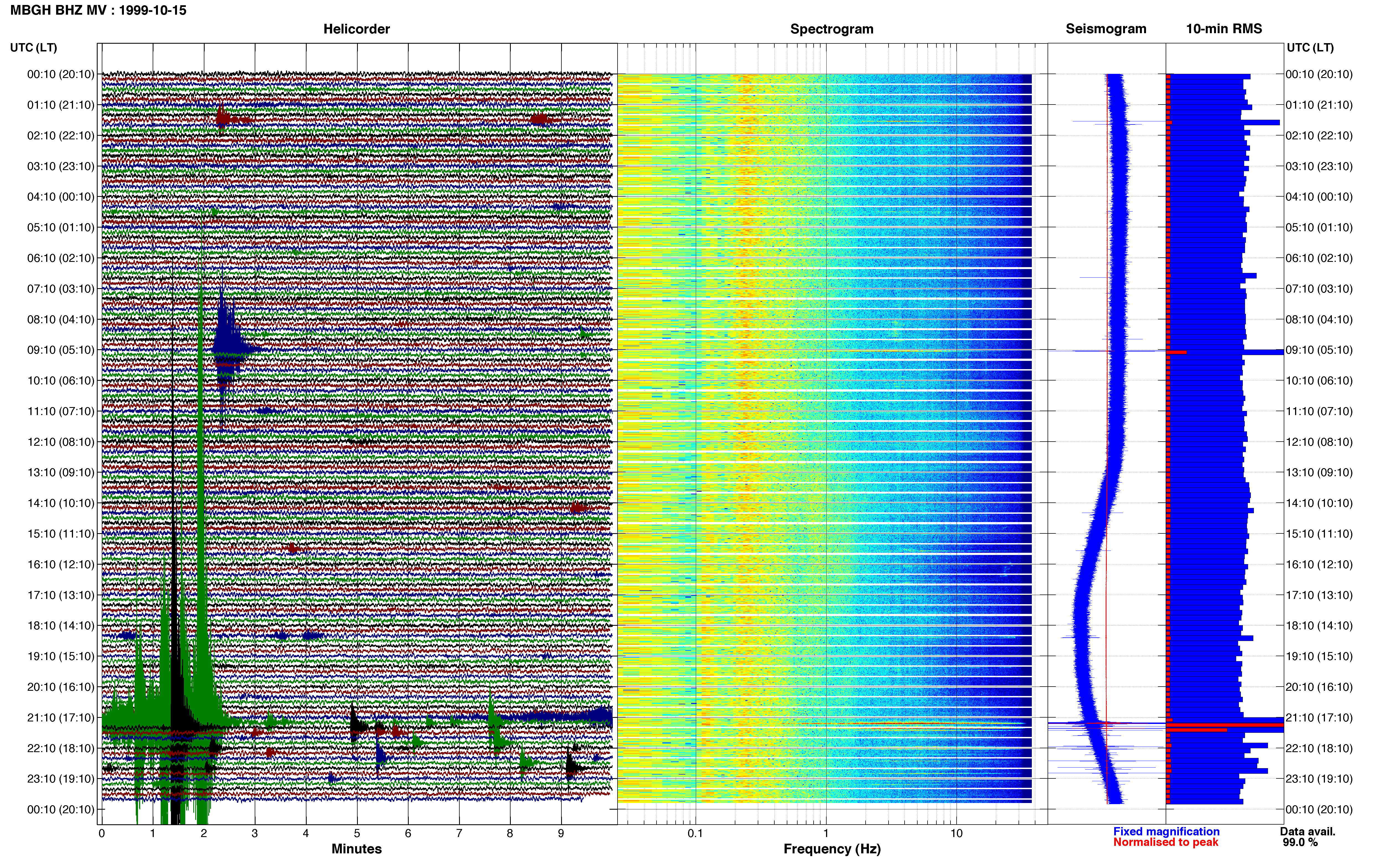1388x868 pixels.
Task: Click the red RMS bar at 09:10
Action: (1176, 352)
